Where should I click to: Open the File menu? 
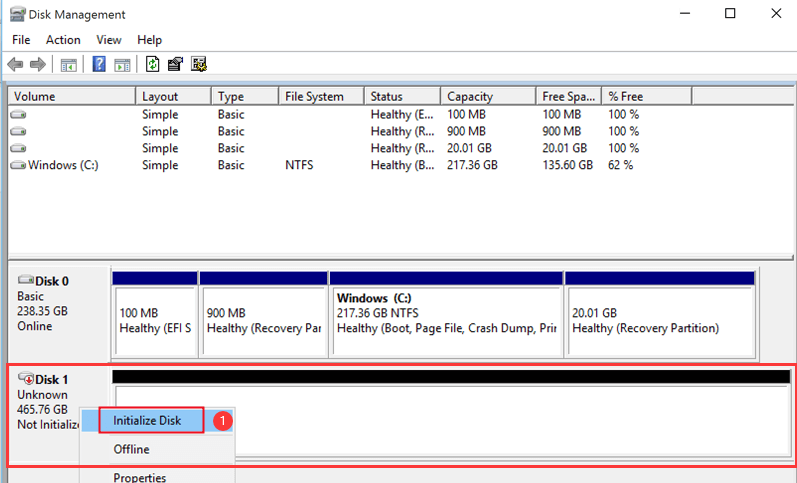(21, 40)
